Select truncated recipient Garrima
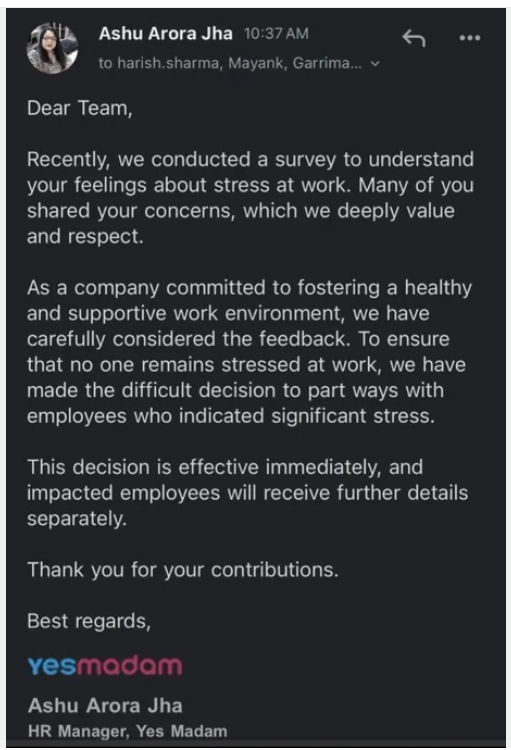The height and width of the screenshot is (750, 511). coord(327,63)
